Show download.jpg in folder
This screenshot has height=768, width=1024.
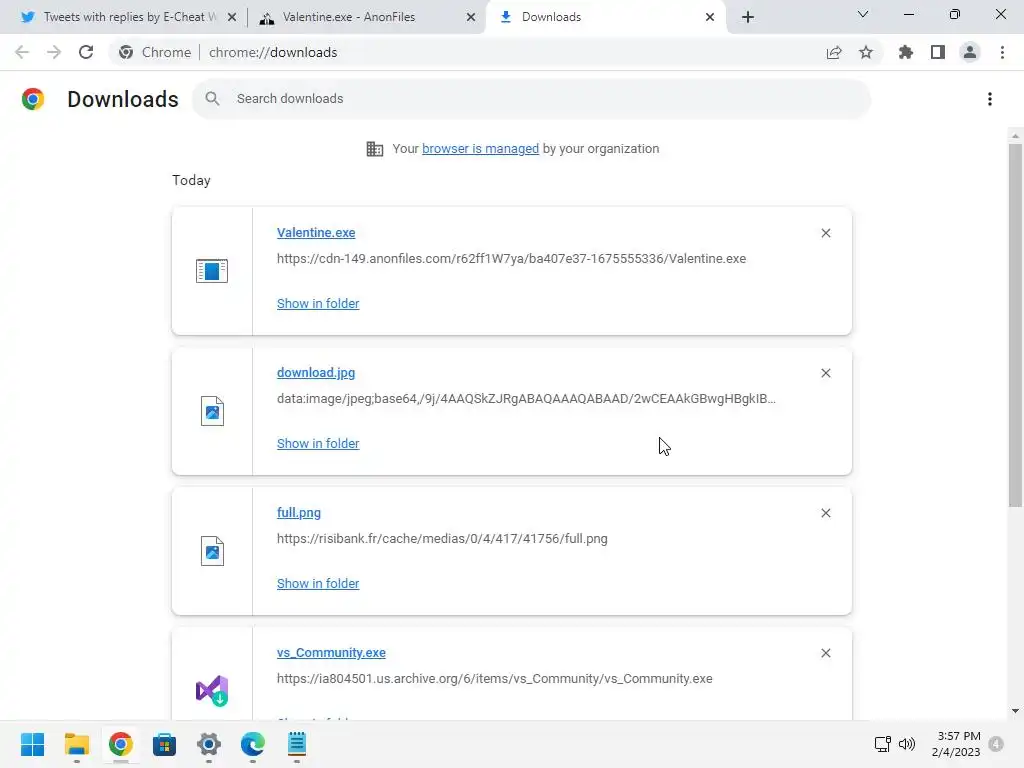318,443
